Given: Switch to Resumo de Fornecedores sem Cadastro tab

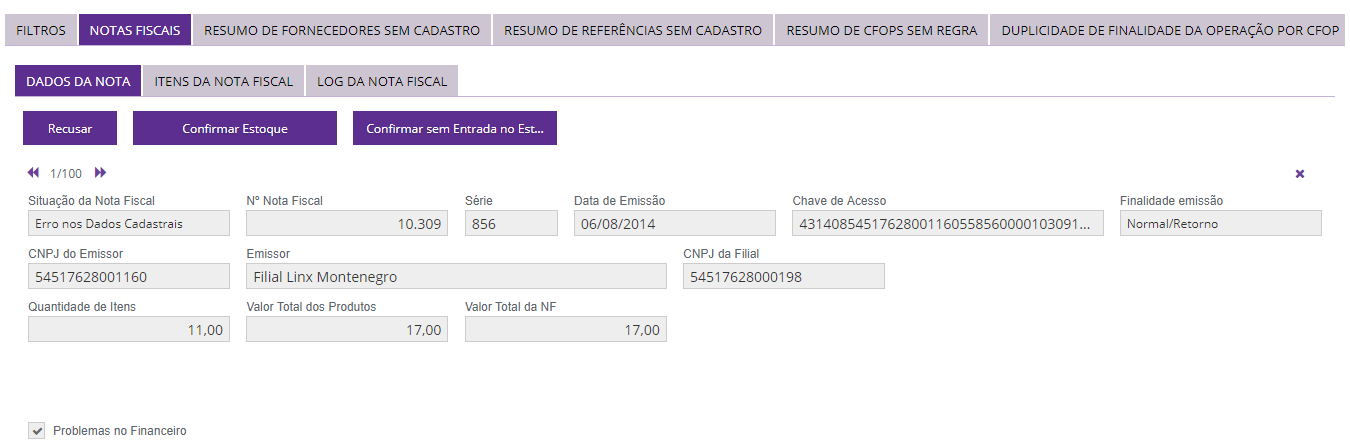Looking at the screenshot, I should point(342,30).
